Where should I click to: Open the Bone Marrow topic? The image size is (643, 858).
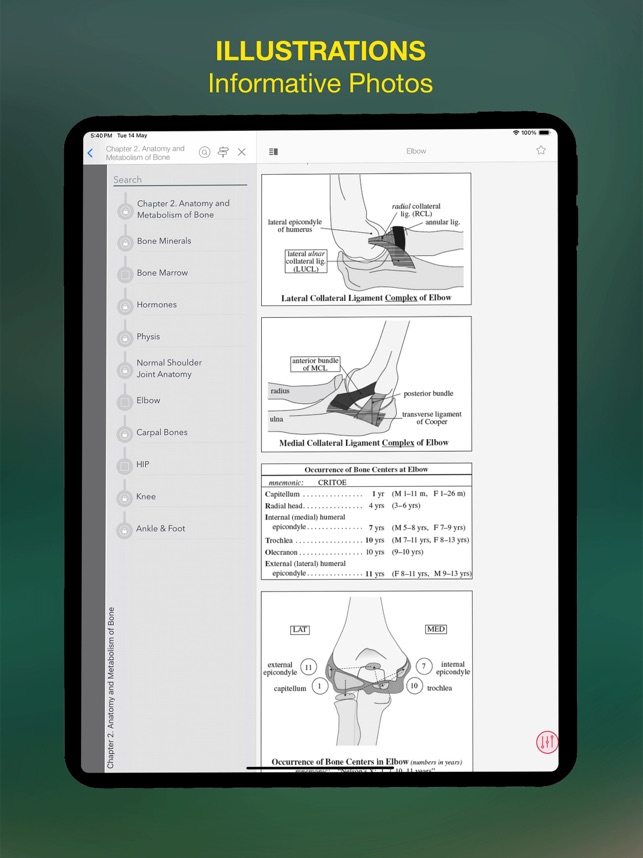tap(163, 273)
